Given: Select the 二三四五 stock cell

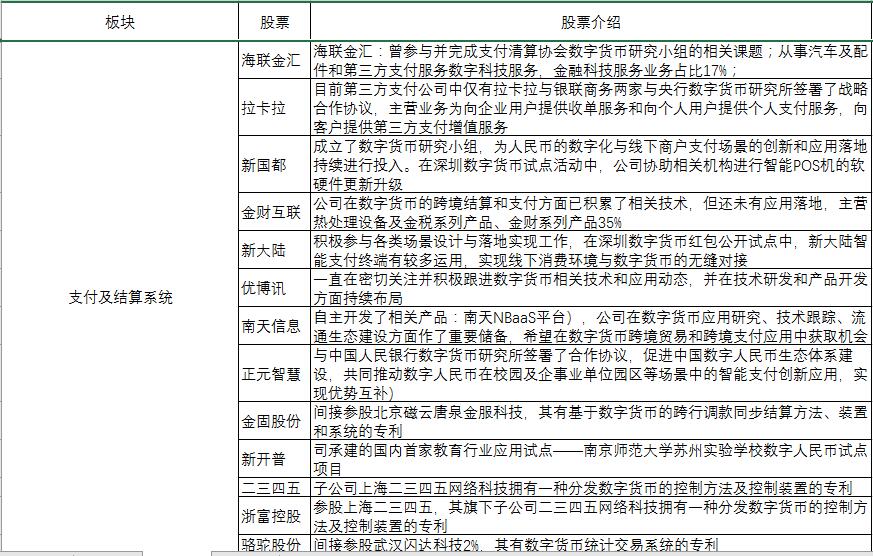Looking at the screenshot, I should (x=274, y=488).
